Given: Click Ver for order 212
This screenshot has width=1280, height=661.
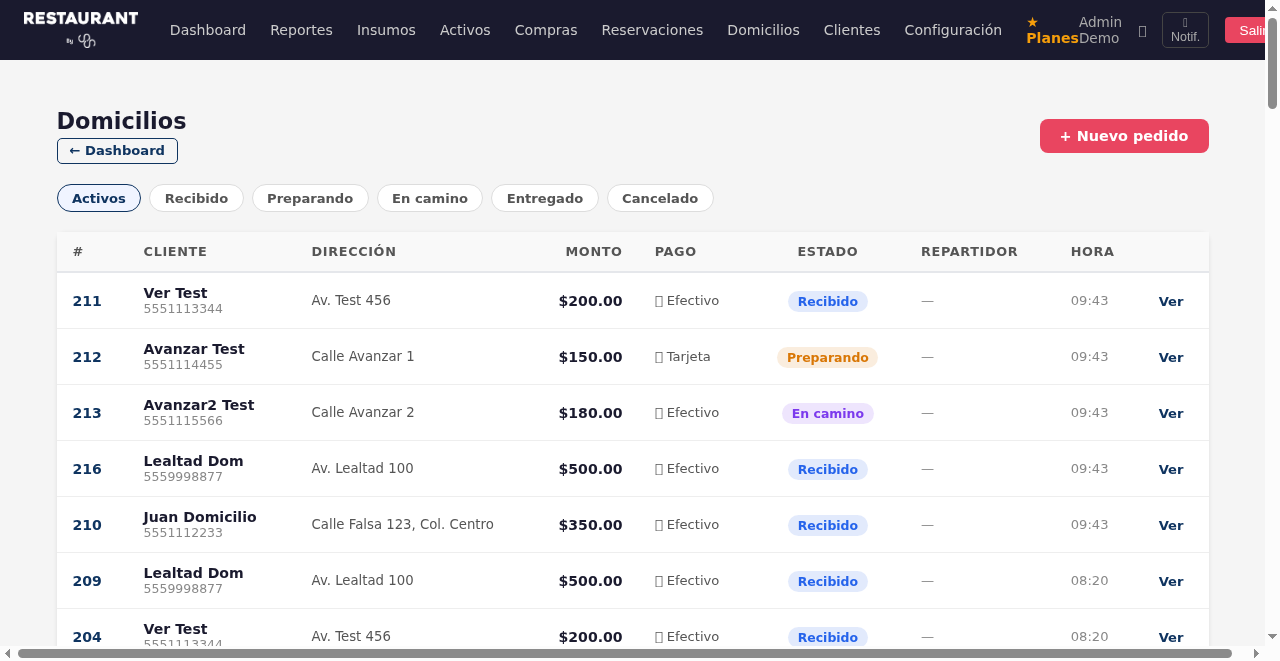Looking at the screenshot, I should [x=1170, y=357].
